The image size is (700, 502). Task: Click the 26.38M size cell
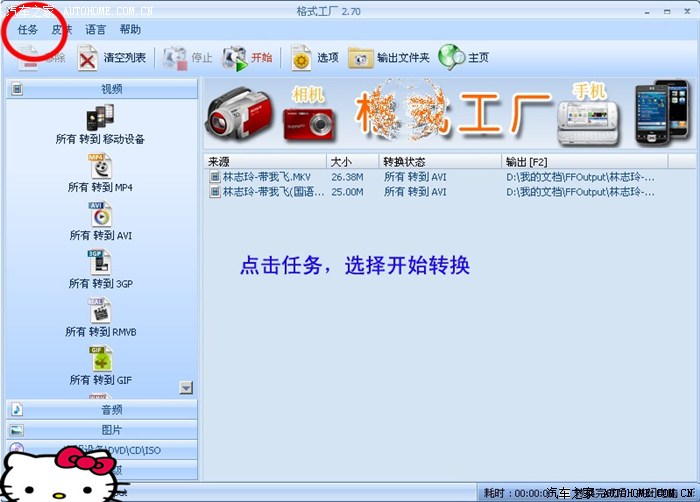click(347, 177)
